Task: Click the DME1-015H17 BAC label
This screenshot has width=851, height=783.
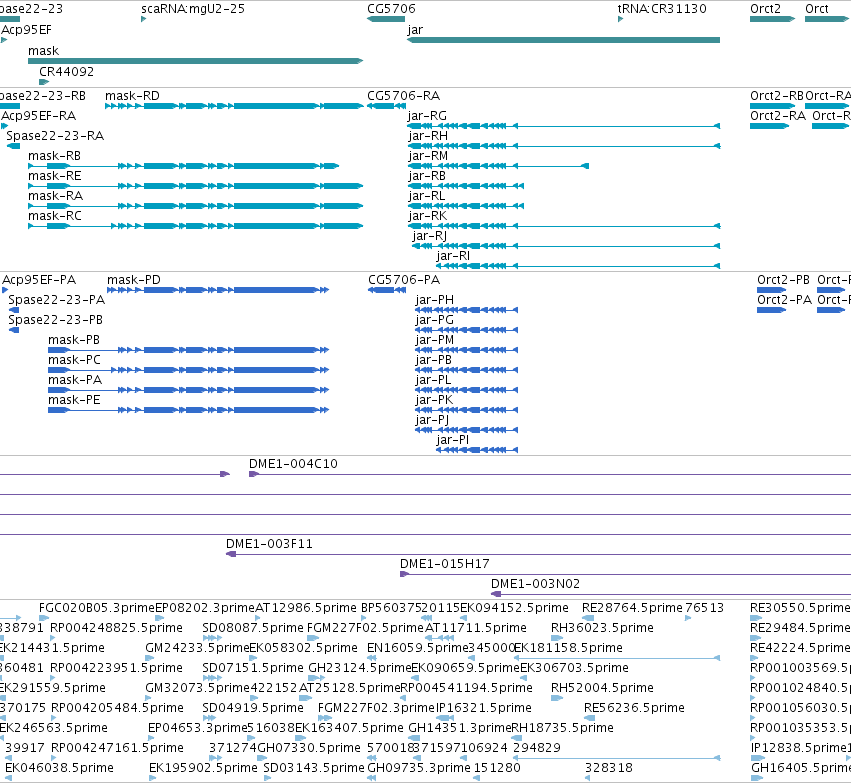Action: 444,564
